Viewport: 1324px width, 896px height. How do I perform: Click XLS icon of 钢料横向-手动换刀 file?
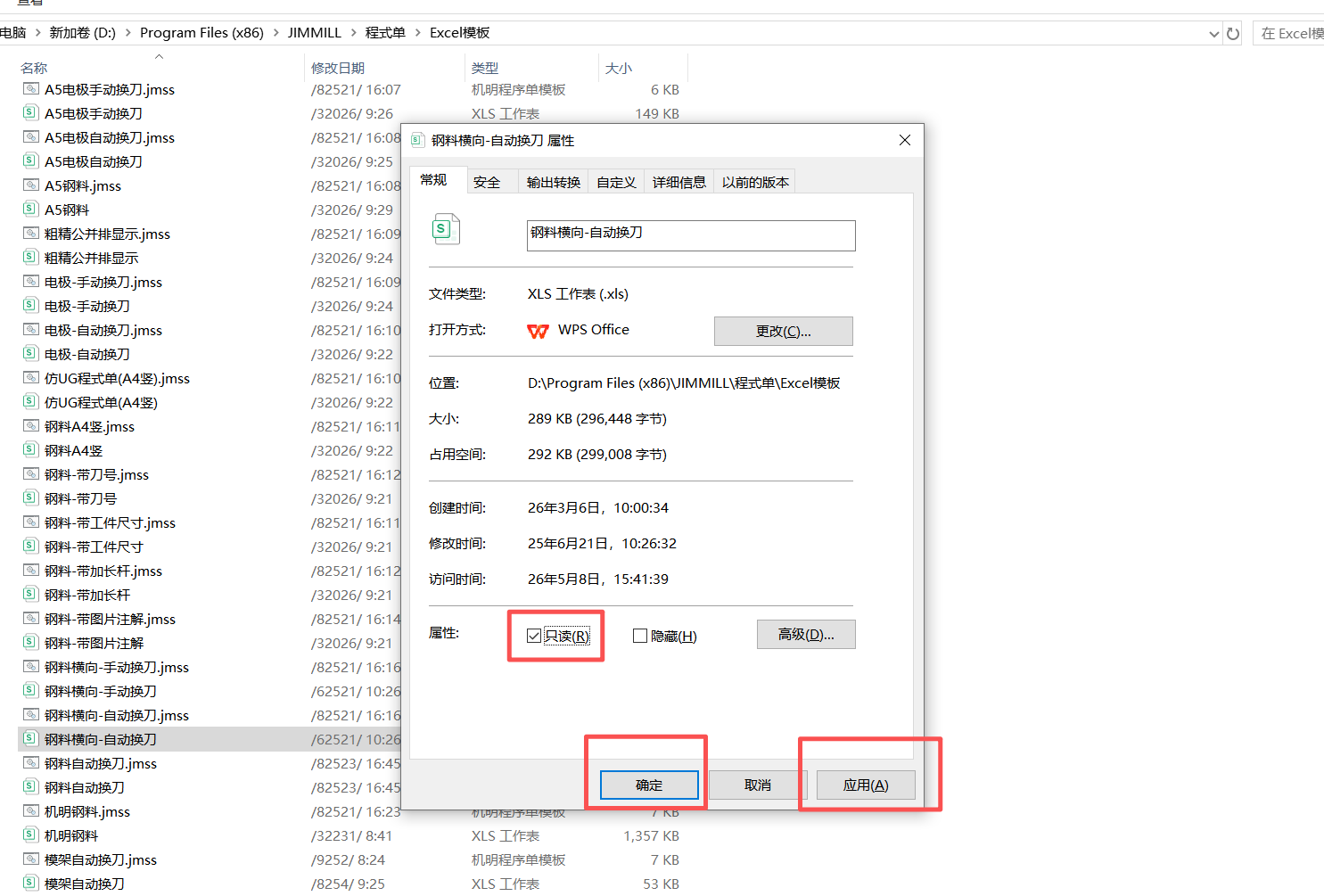[x=31, y=691]
